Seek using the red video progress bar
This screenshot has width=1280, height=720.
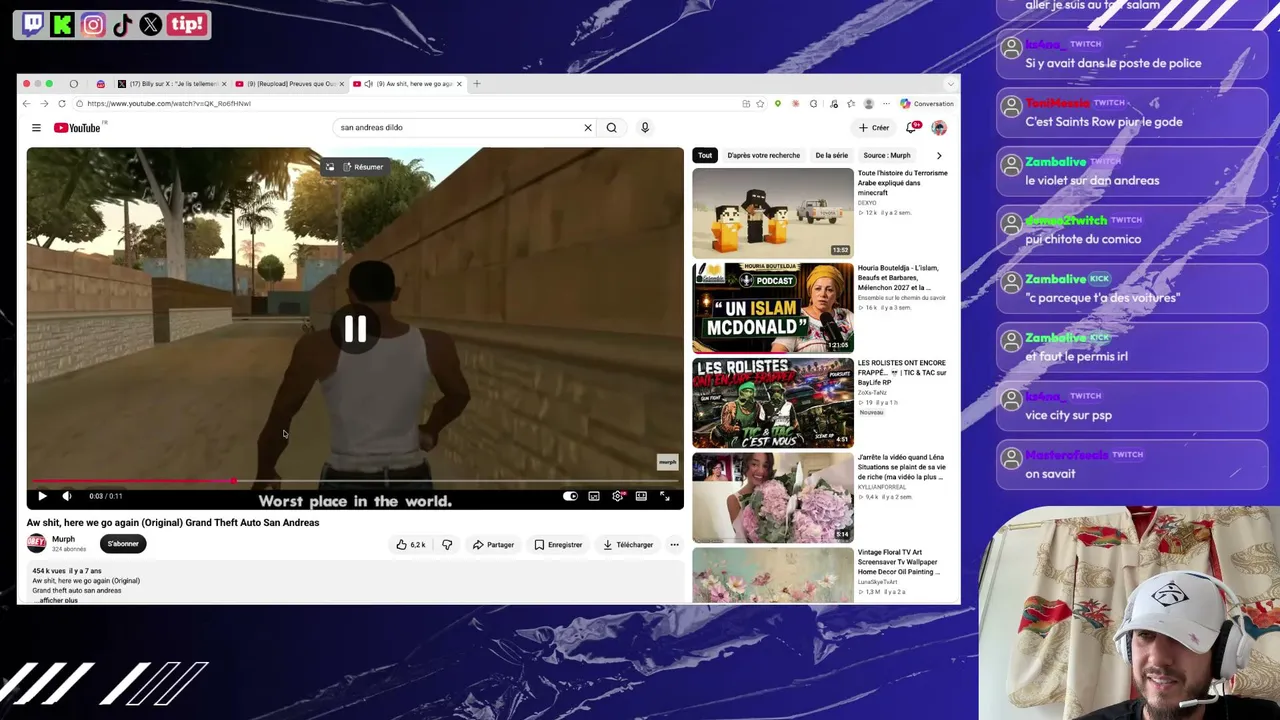pos(355,482)
